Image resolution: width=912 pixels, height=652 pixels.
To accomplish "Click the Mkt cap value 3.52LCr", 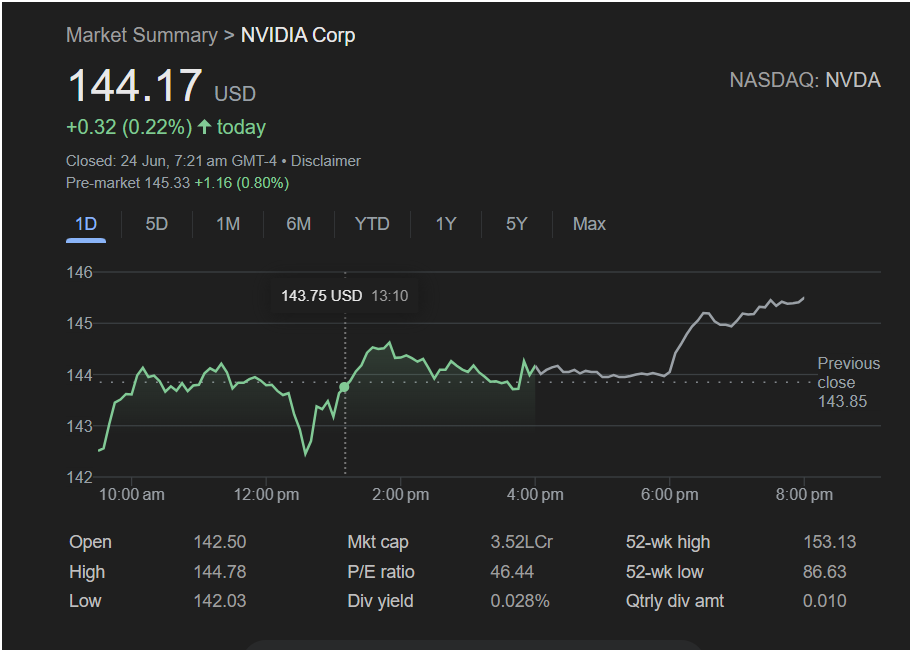I will 522,542.
